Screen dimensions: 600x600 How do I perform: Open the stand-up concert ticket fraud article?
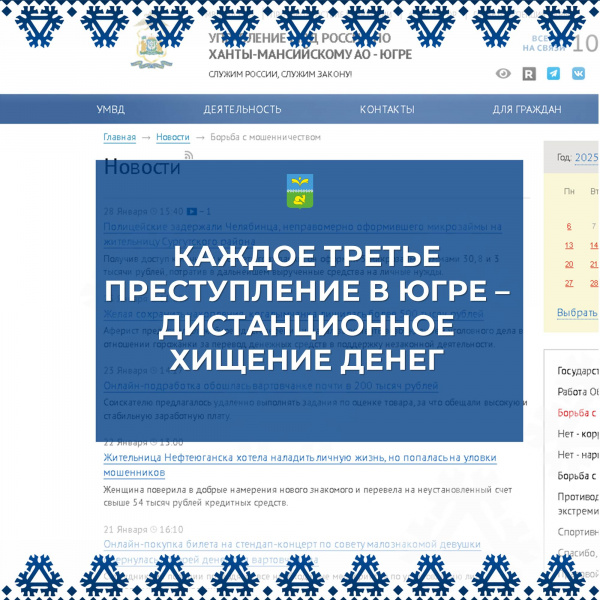pyautogui.click(x=292, y=544)
